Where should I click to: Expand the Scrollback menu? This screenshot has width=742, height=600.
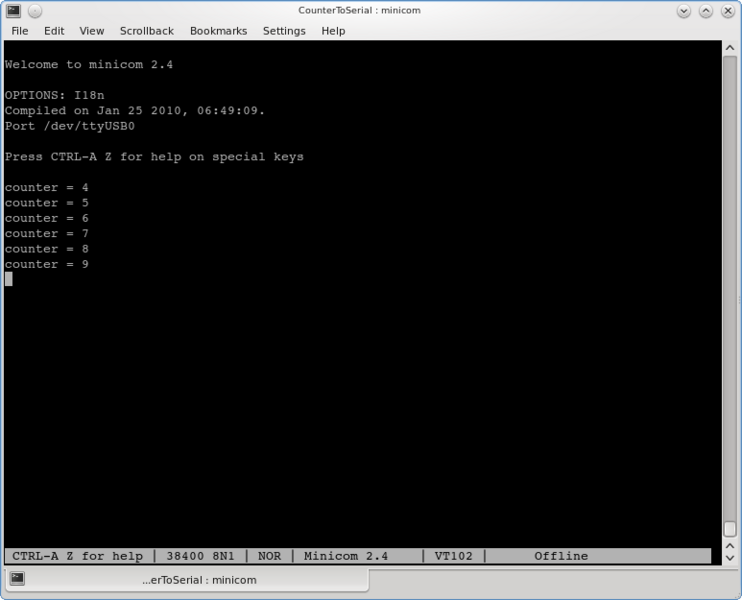click(147, 31)
